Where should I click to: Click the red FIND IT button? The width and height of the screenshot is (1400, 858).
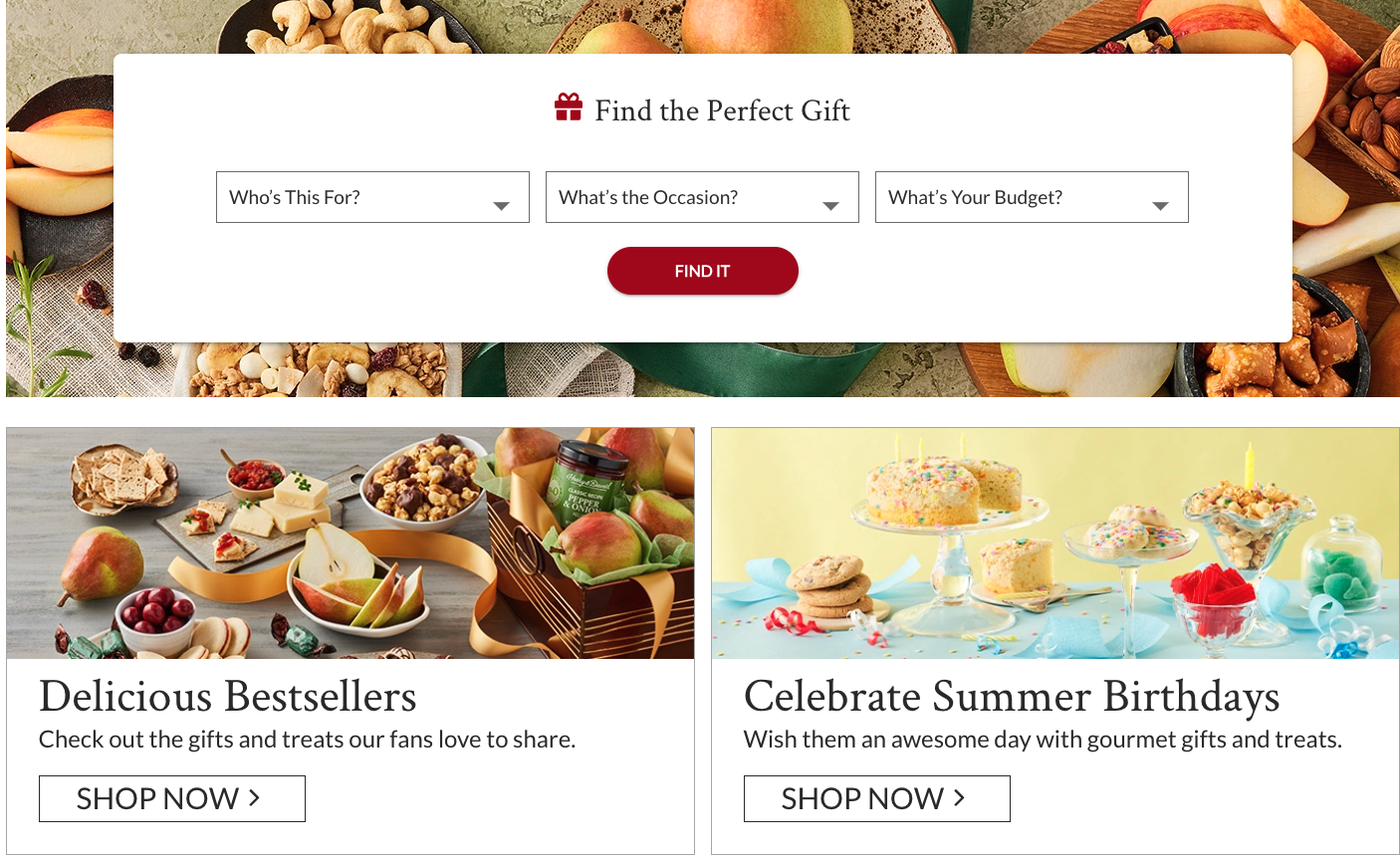703,271
